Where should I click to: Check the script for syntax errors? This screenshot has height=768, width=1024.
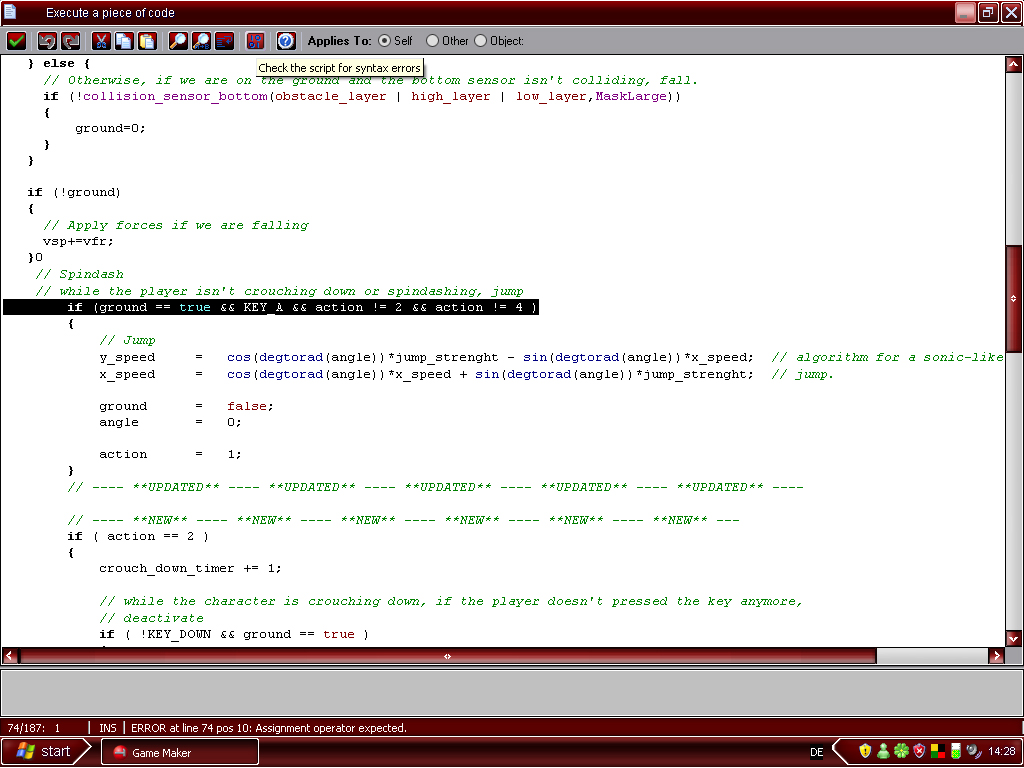pyautogui.click(x=255, y=41)
